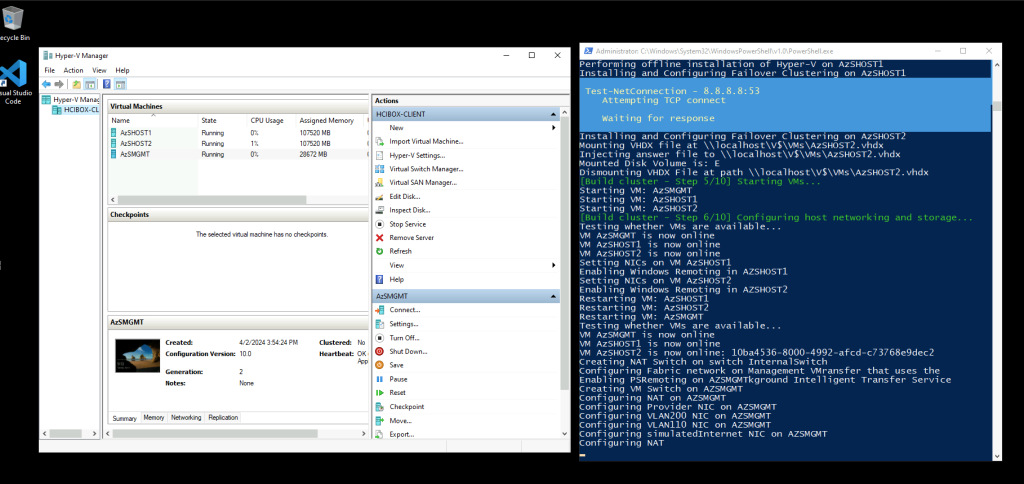Open Recycle Bin desktop icon

[14, 24]
